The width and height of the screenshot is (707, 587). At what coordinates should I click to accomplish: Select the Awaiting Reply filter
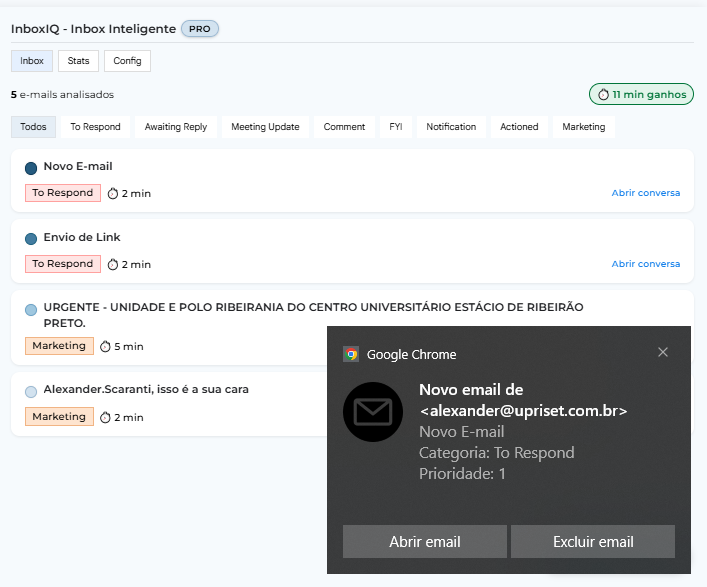[176, 127]
